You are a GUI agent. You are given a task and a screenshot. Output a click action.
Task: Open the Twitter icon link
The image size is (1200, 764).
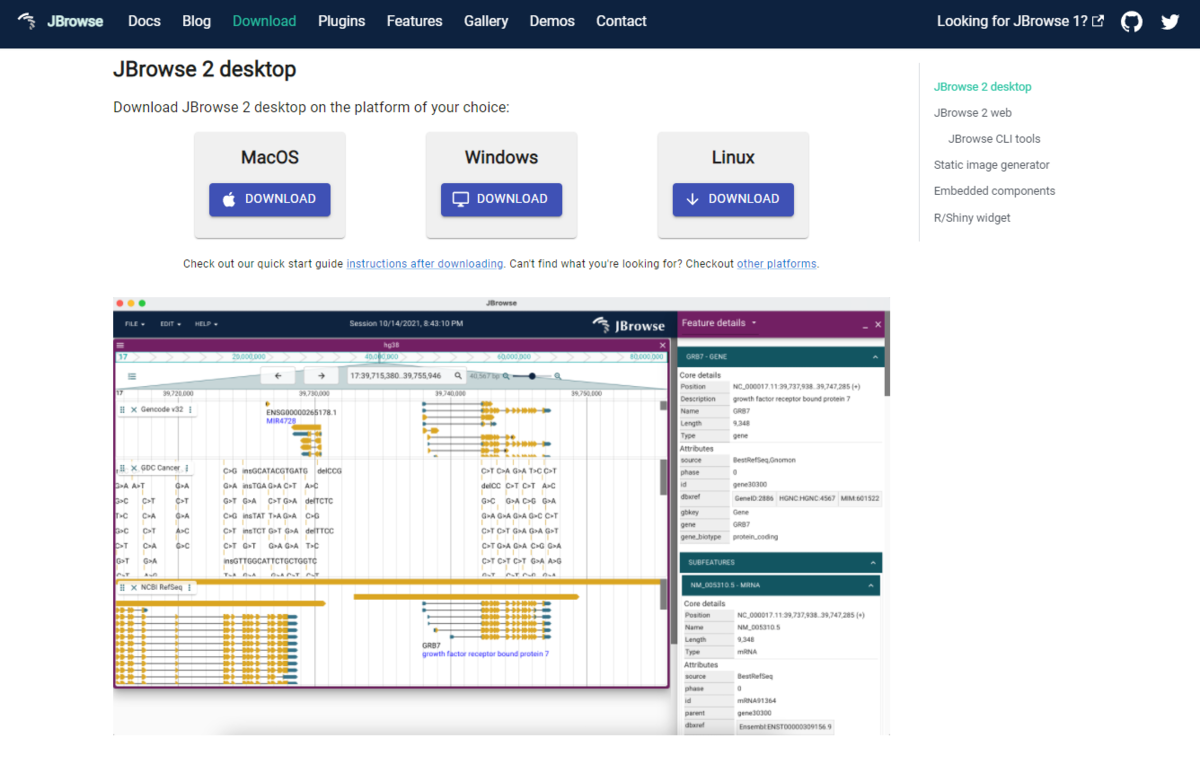tap(1170, 21)
